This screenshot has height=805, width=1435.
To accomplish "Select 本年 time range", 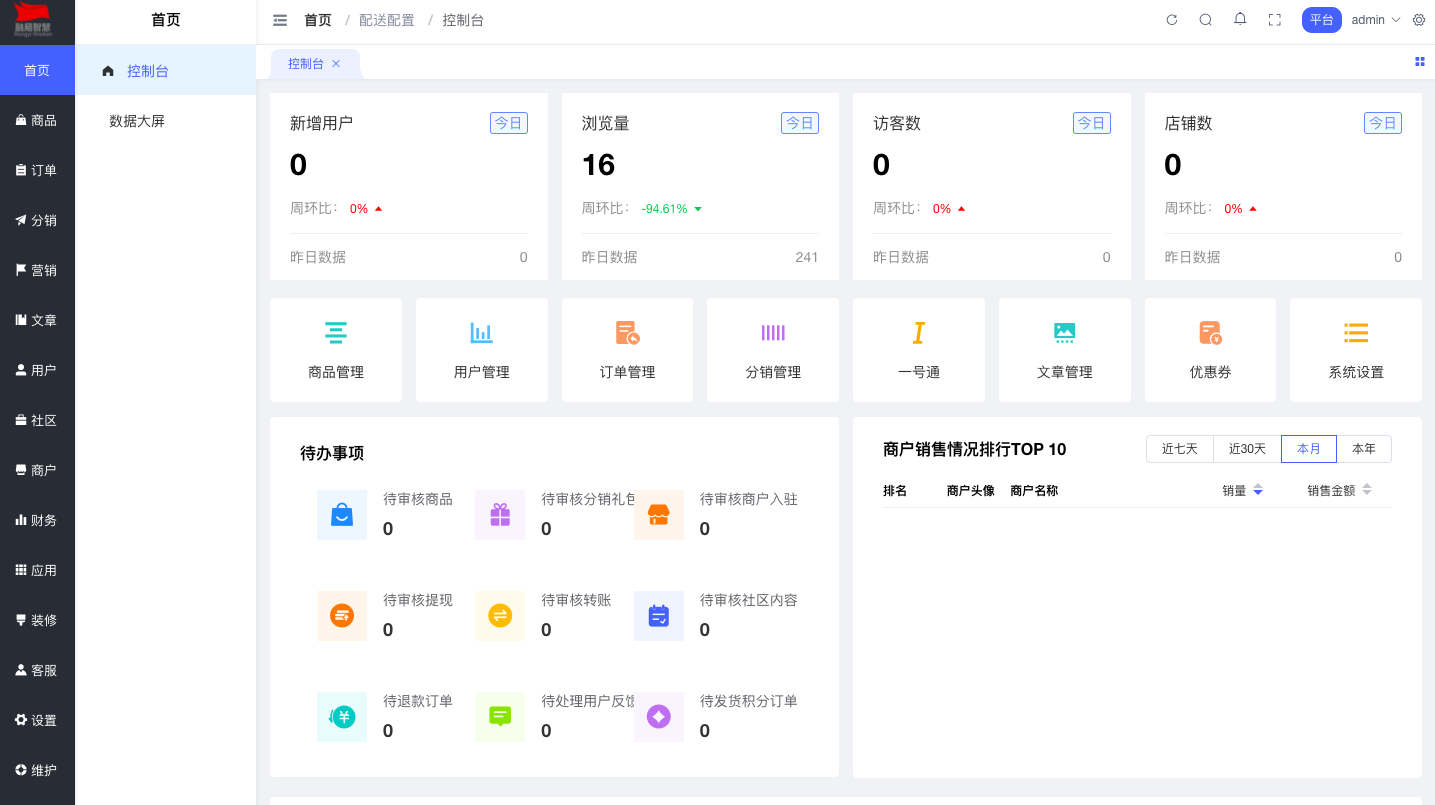I will tap(1364, 449).
